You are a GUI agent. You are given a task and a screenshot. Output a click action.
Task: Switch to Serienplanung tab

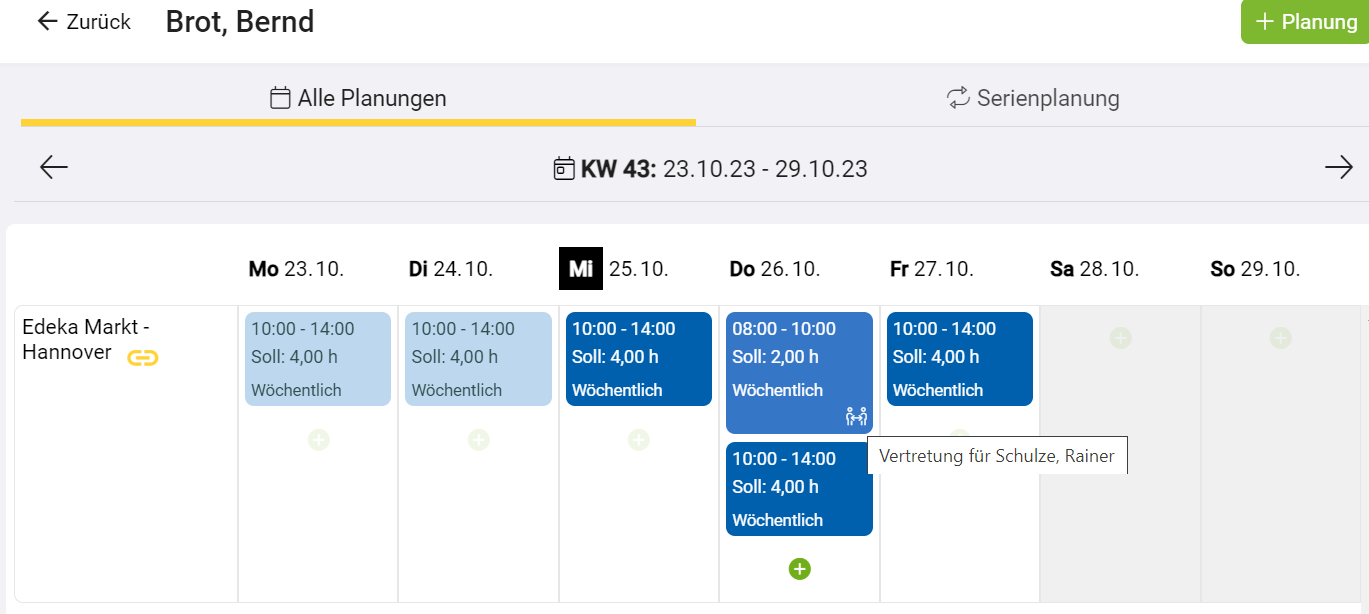click(x=1032, y=98)
